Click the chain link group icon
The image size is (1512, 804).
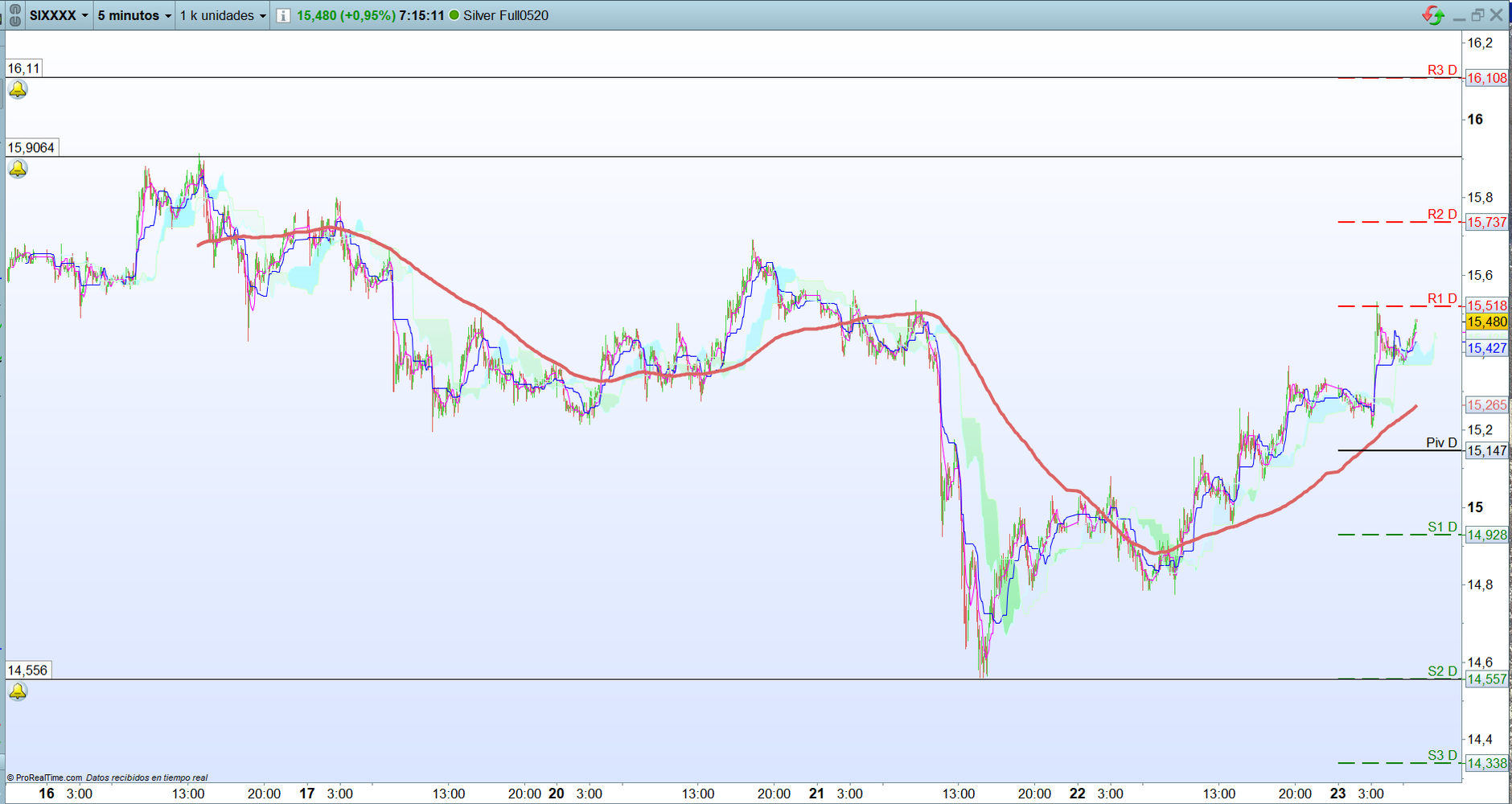coord(14,15)
